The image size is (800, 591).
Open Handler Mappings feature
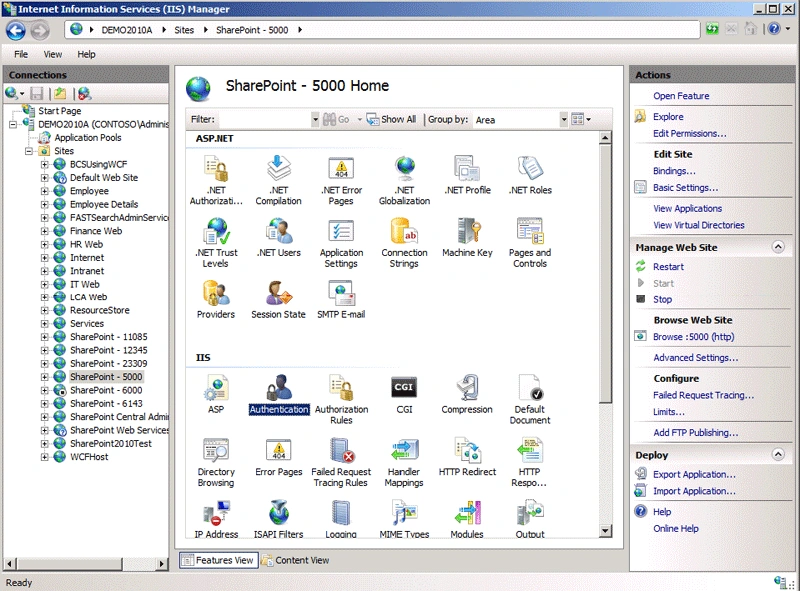point(404,462)
